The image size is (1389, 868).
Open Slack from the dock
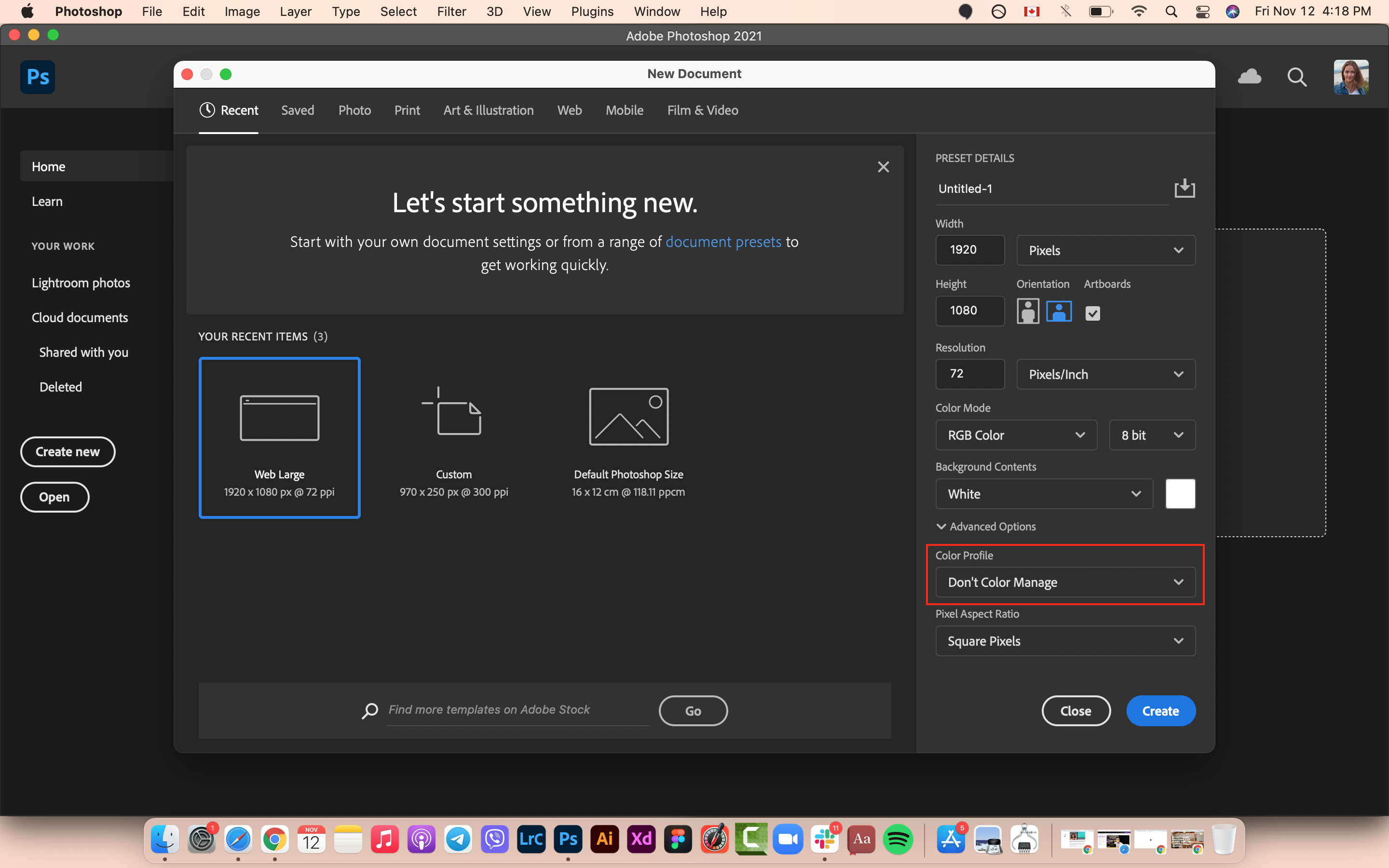pos(825,839)
